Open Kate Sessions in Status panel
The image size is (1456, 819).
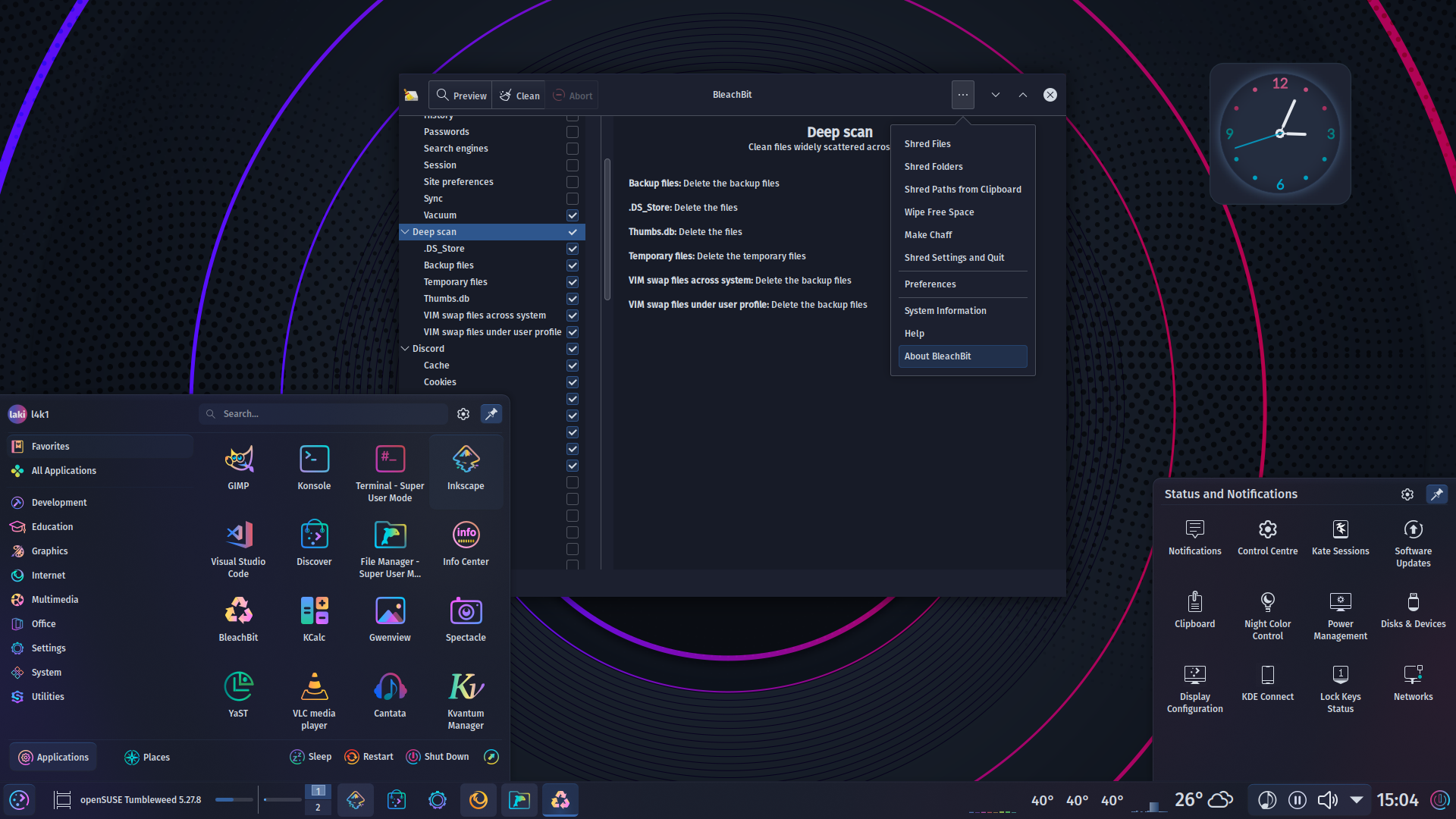[x=1340, y=538]
